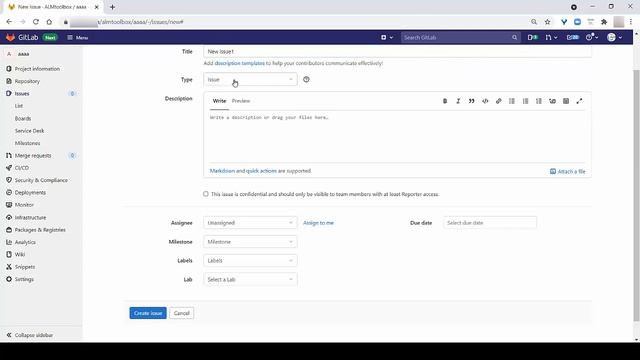Open Packages & Registries sidebar item
Image resolution: width=640 pixels, height=360 pixels.
pyautogui.click(x=40, y=230)
